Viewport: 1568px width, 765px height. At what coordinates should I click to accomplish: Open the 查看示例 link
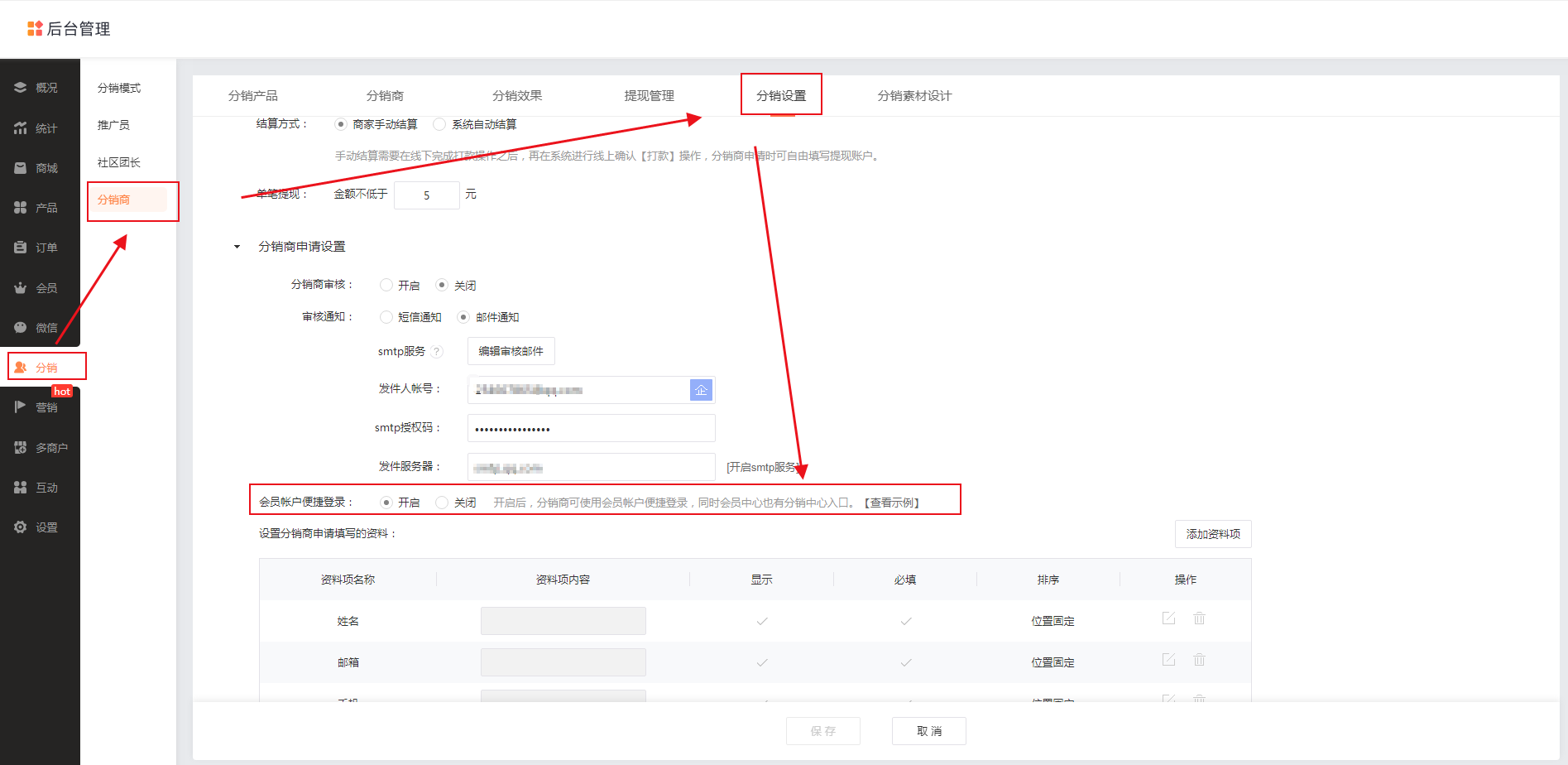click(x=892, y=503)
